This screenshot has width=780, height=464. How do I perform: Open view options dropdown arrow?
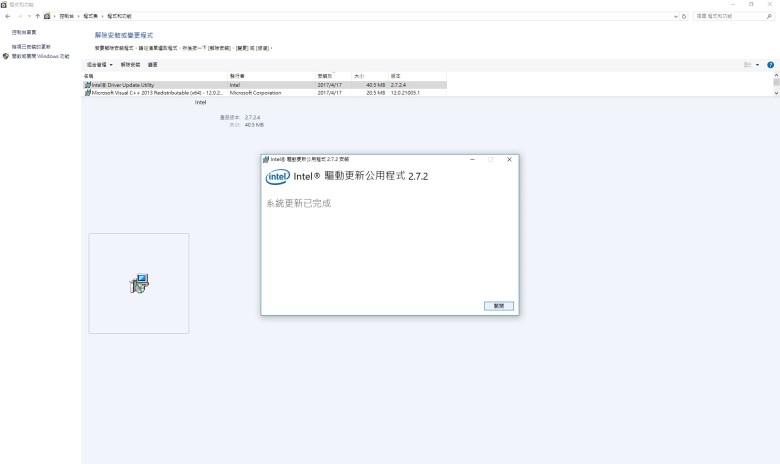758,65
